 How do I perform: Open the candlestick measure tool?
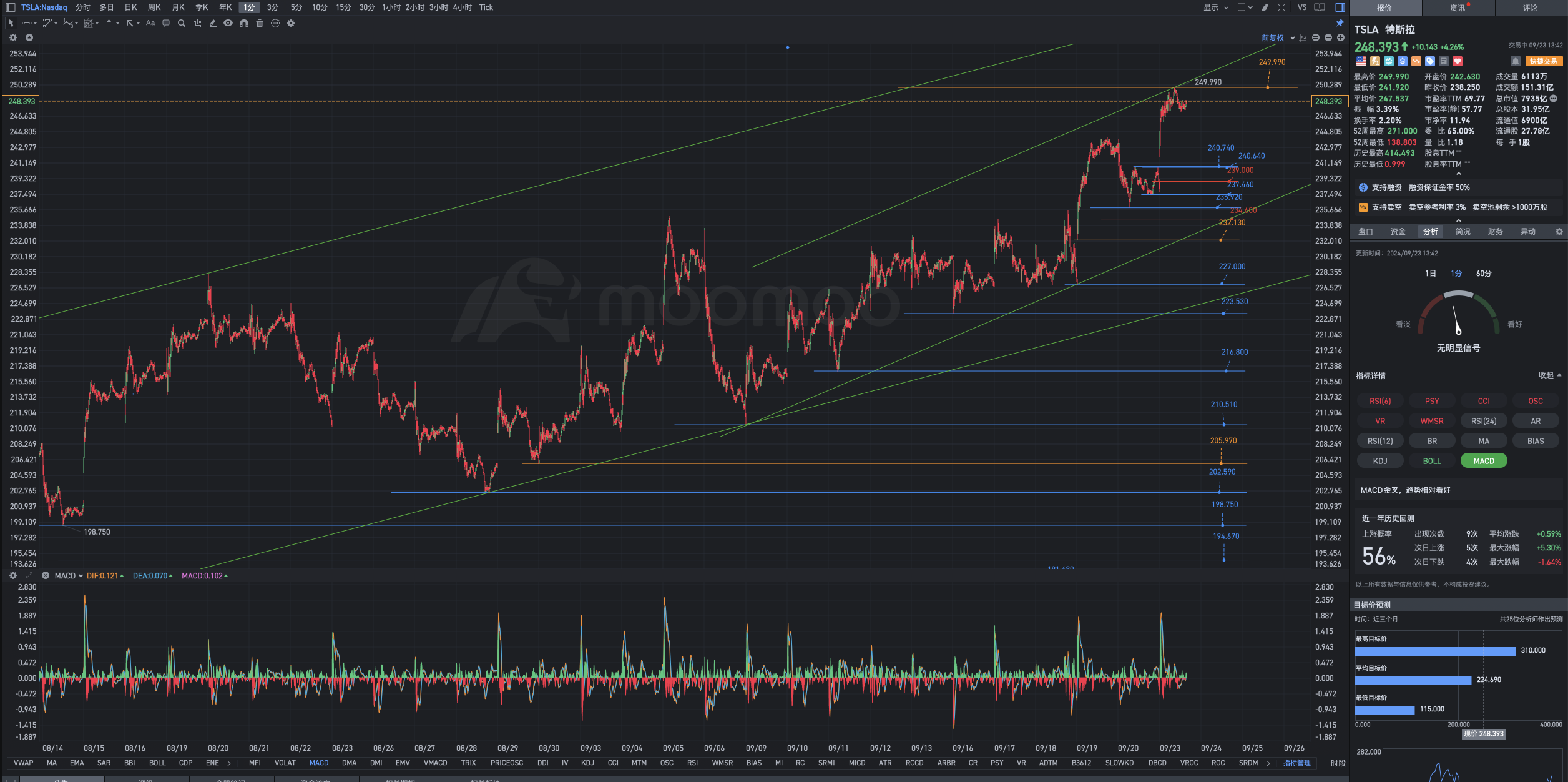pyautogui.click(x=197, y=23)
